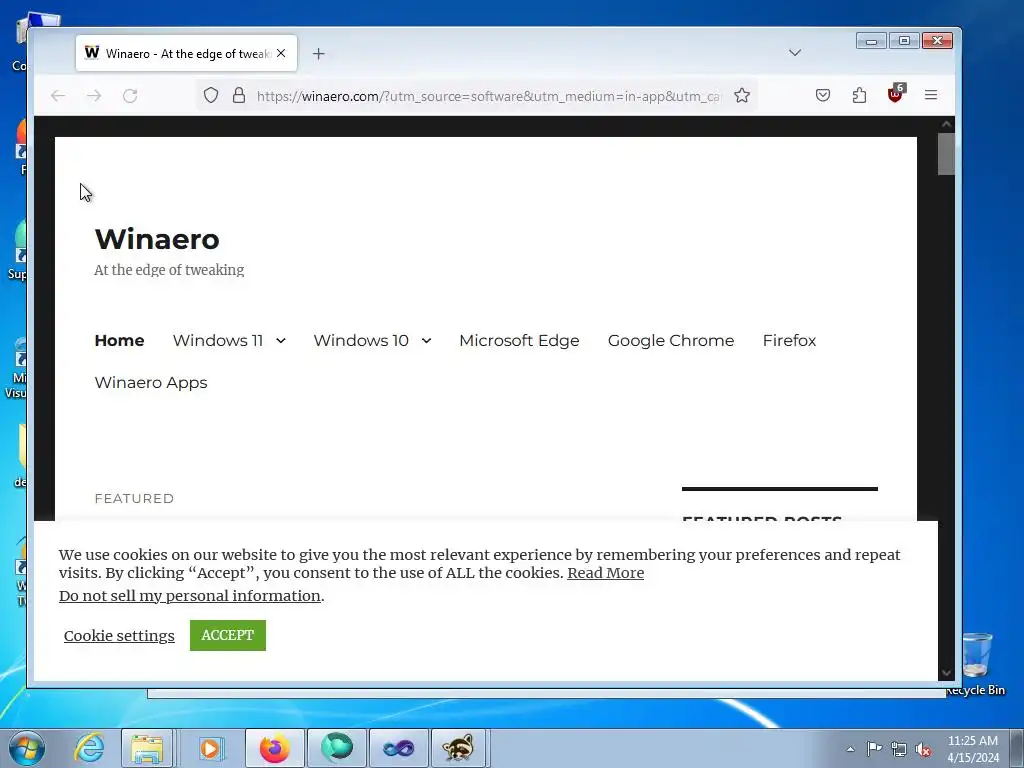The height and width of the screenshot is (768, 1024).
Task: Open the Windows 11 menu item
Action: 218,340
